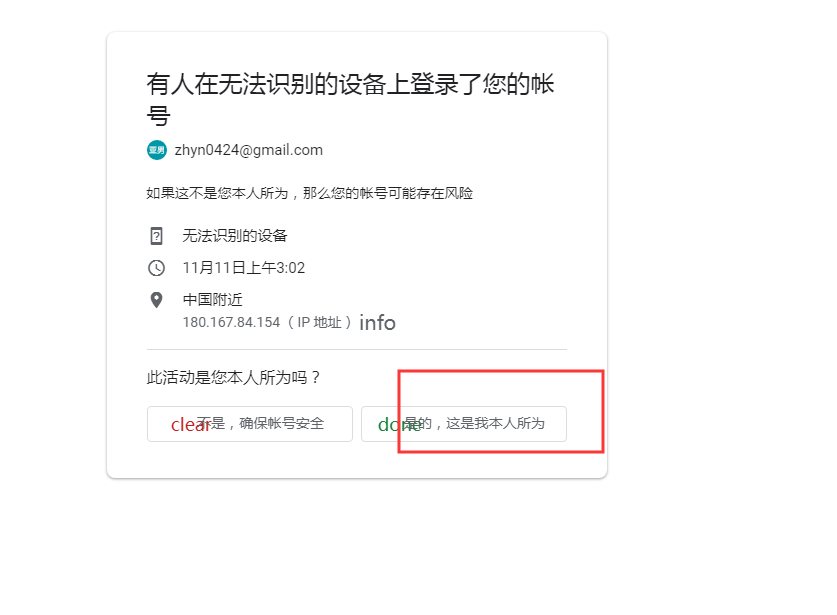837x615 pixels.
Task: Click the heading 有人在无法识别的设备上登录了您的帐号
Action: coord(350,99)
